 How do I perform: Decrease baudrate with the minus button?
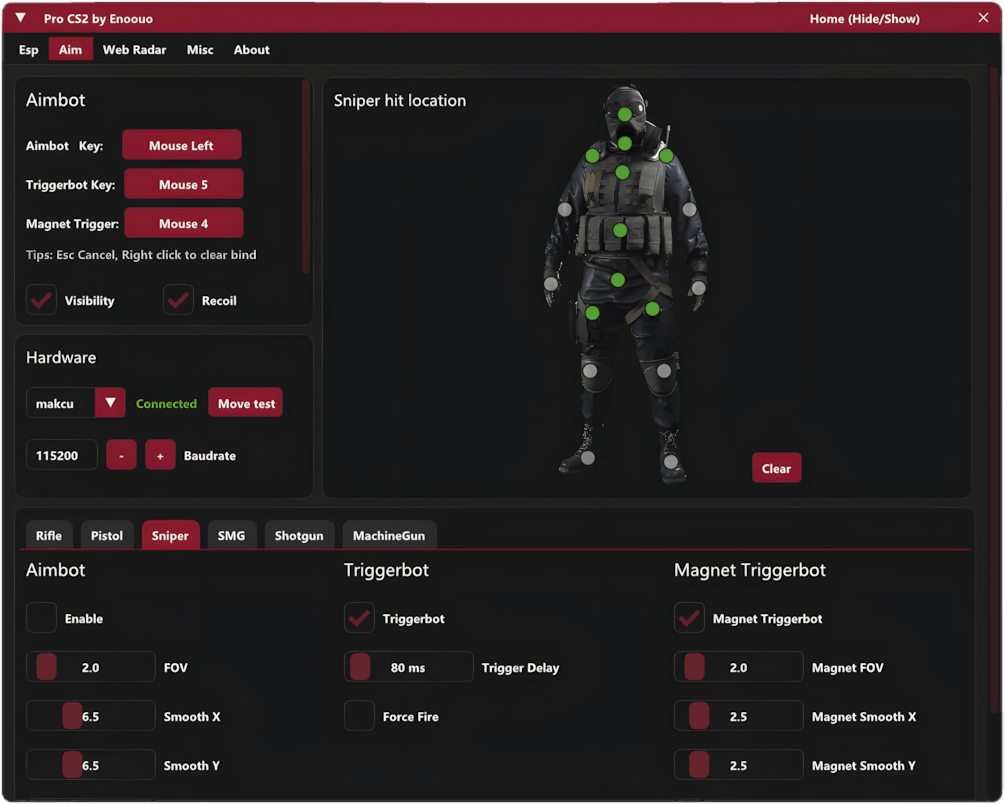[x=121, y=455]
